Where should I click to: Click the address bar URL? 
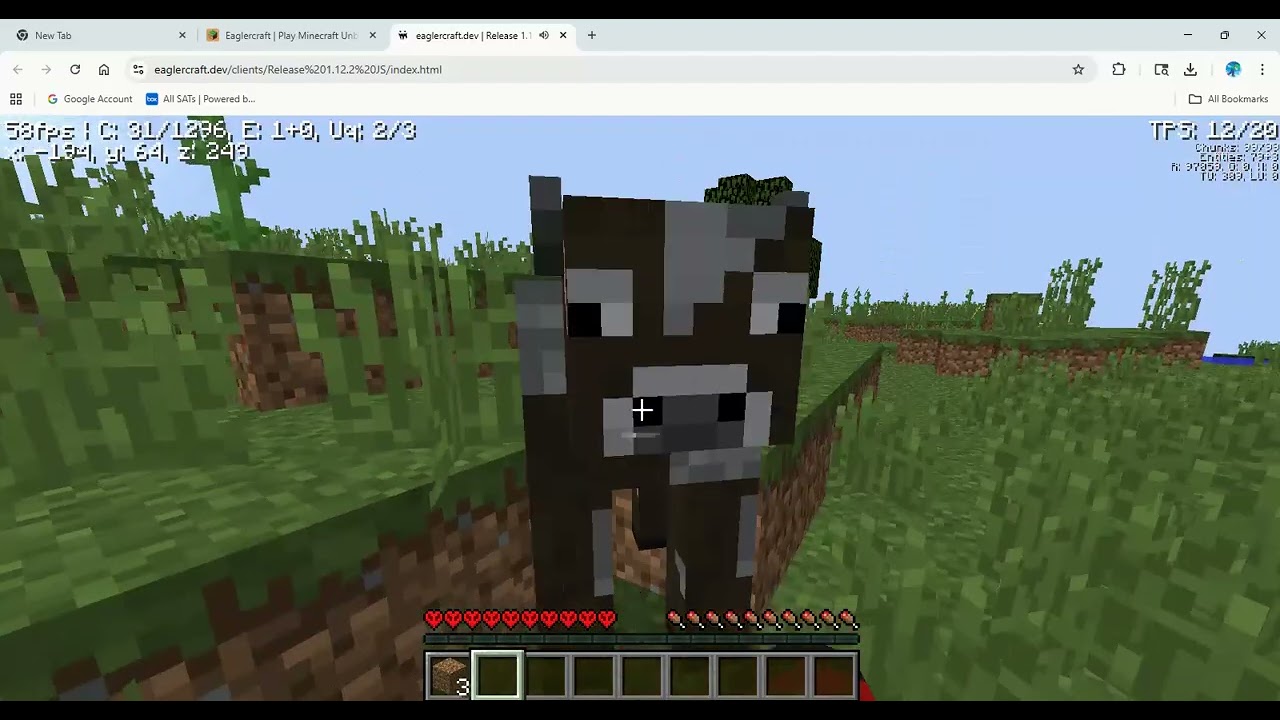tap(298, 69)
